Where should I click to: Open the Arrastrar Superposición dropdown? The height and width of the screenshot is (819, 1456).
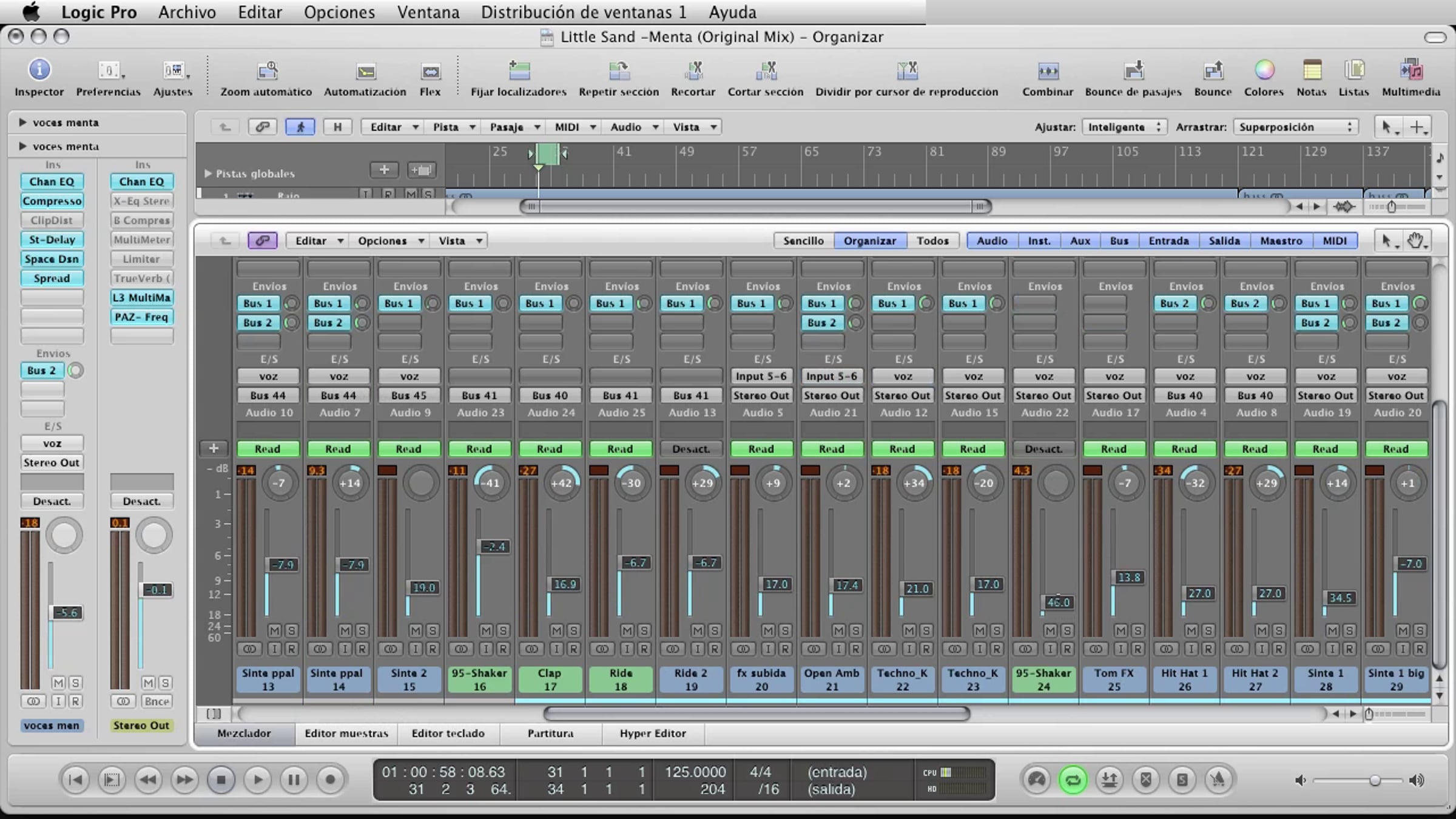click(x=1295, y=127)
